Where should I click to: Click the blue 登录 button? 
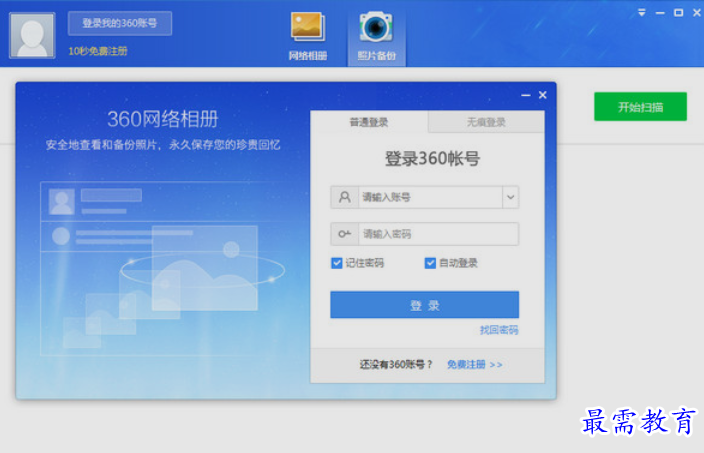click(x=424, y=305)
